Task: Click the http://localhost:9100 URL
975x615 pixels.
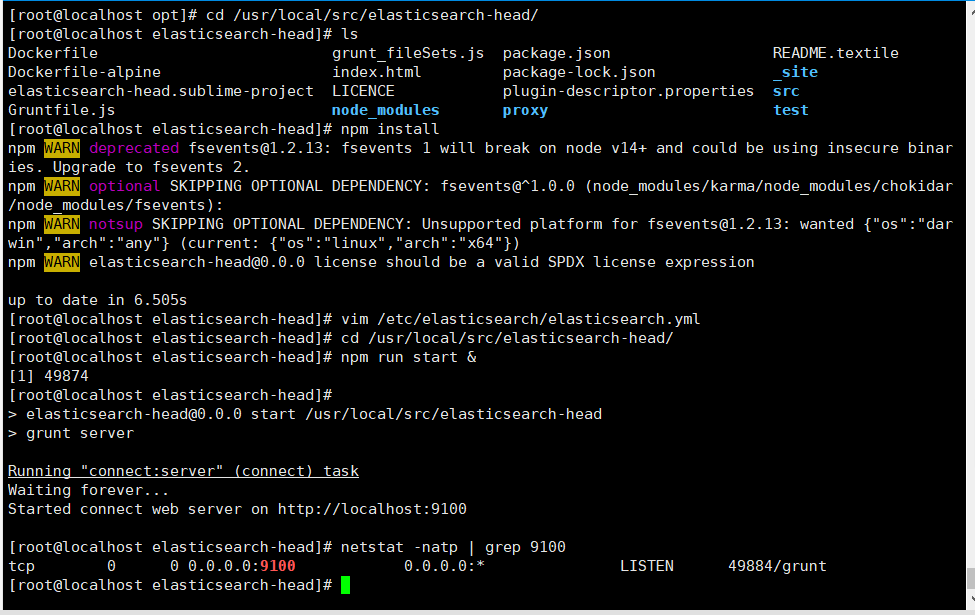Action: point(372,509)
